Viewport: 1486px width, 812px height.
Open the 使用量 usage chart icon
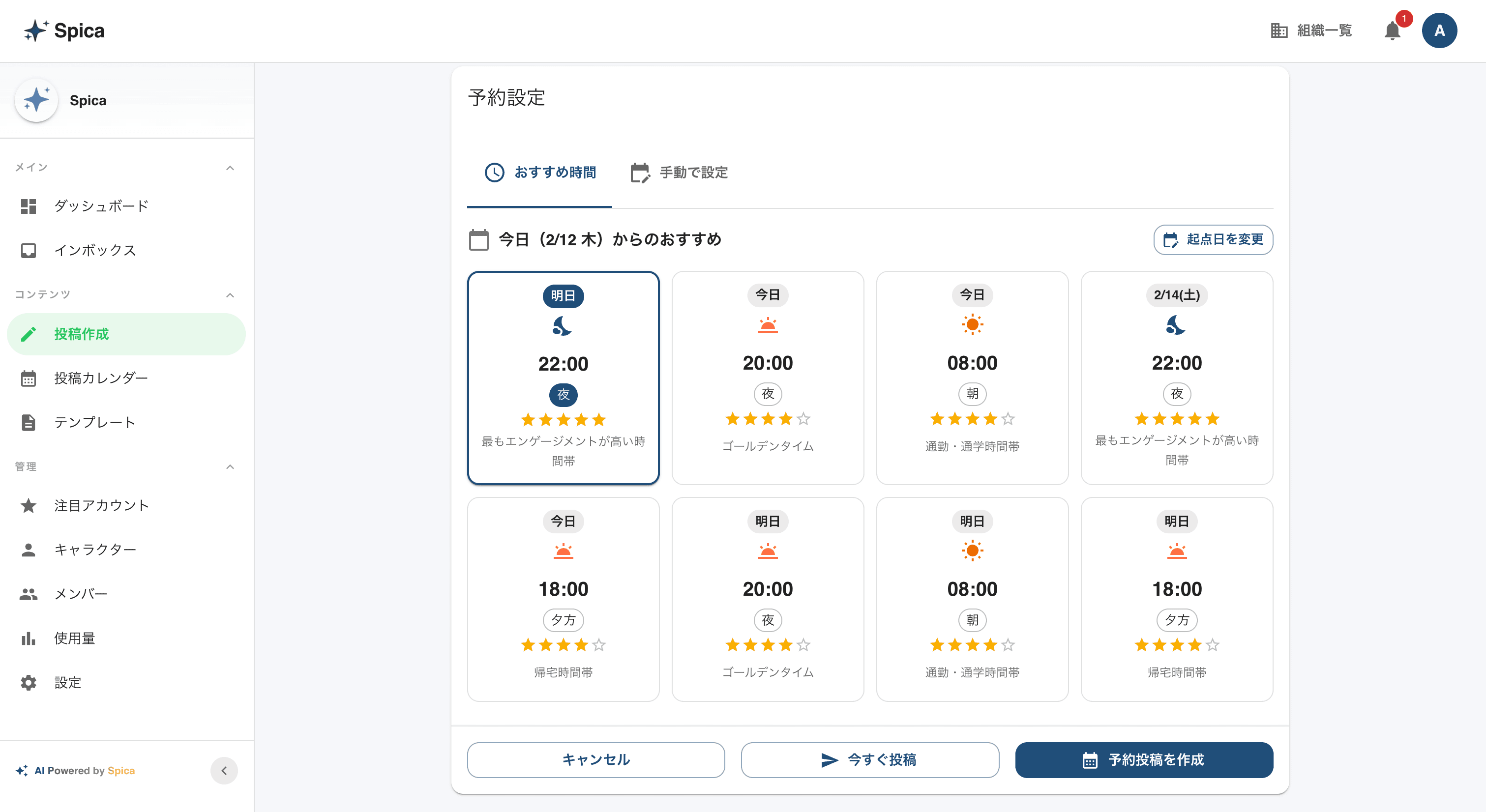tap(28, 638)
